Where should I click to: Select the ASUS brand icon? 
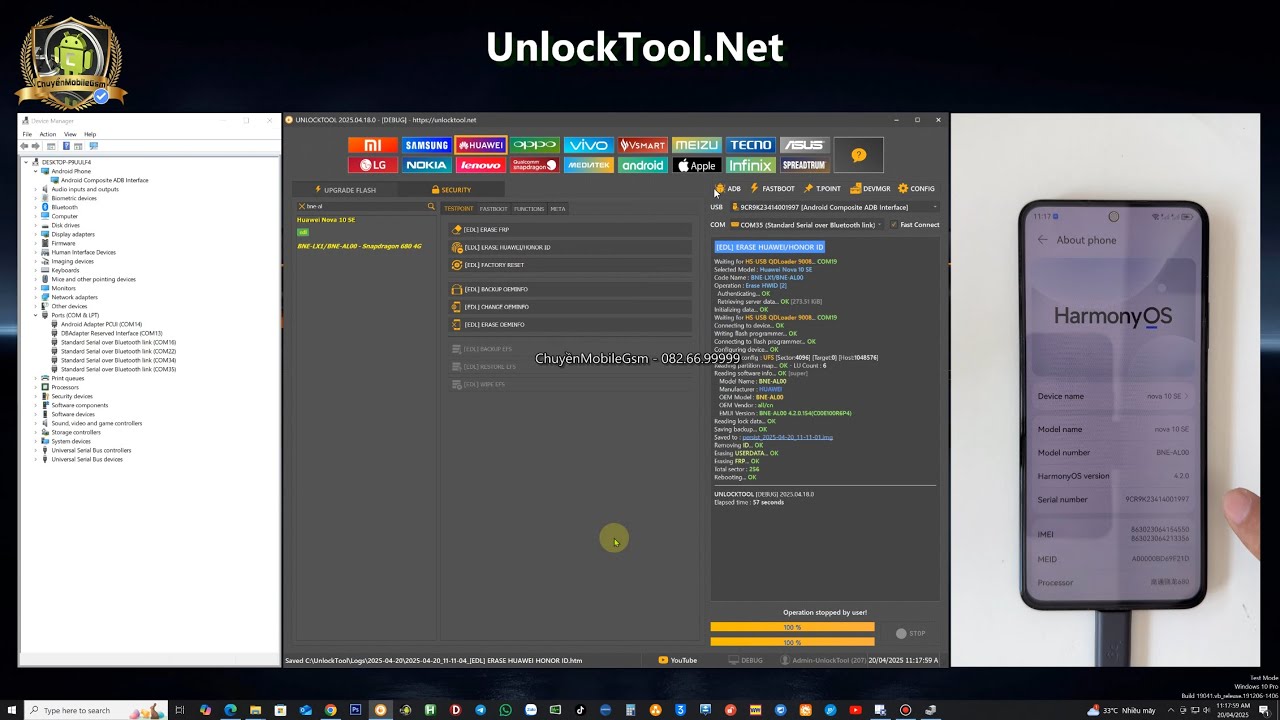coord(804,145)
